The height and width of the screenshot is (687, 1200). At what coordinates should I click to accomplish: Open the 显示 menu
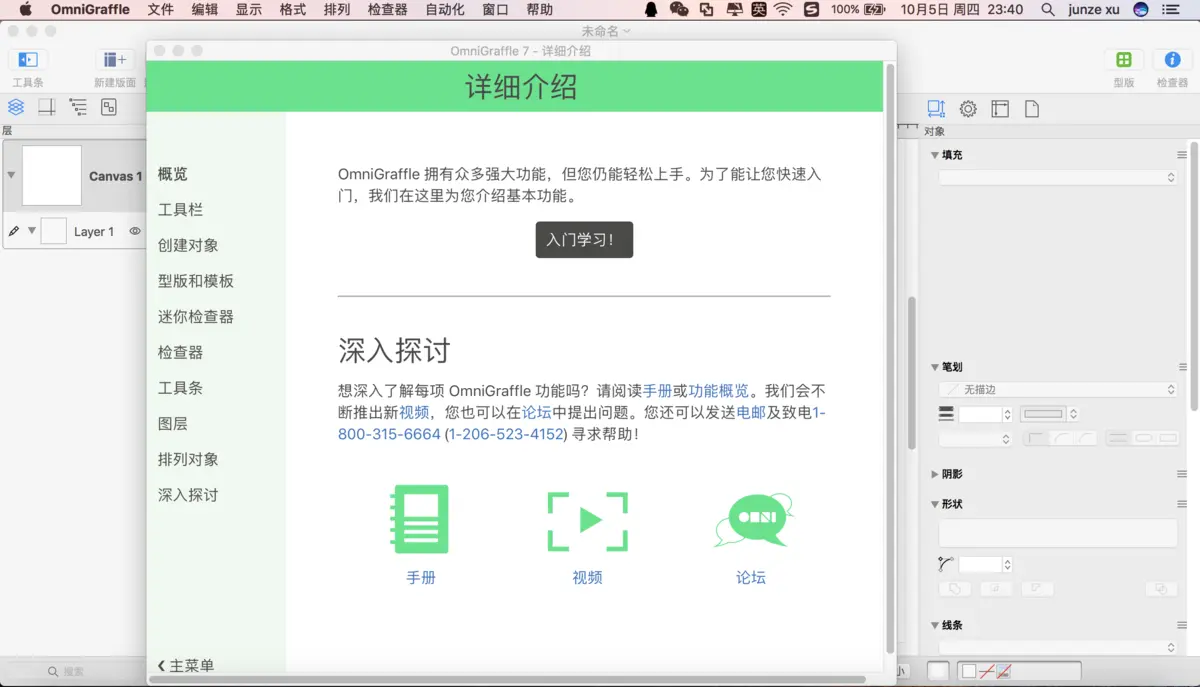(248, 10)
